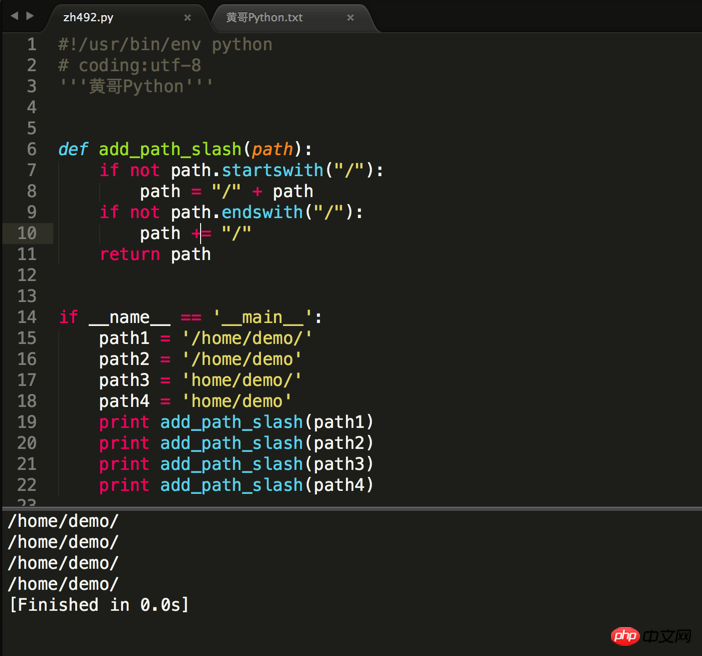The width and height of the screenshot is (702, 656).
Task: Click the first '/home/demo/' output line
Action: (63, 521)
